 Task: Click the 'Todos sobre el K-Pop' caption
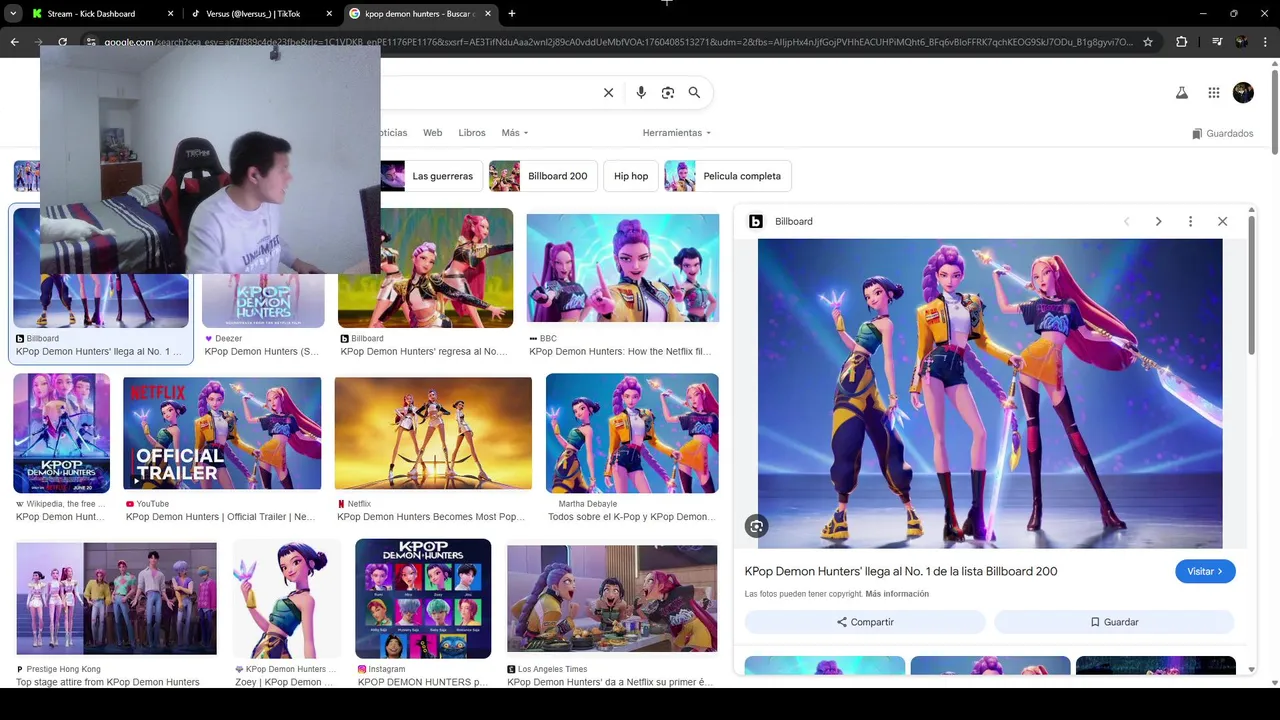[x=632, y=517]
